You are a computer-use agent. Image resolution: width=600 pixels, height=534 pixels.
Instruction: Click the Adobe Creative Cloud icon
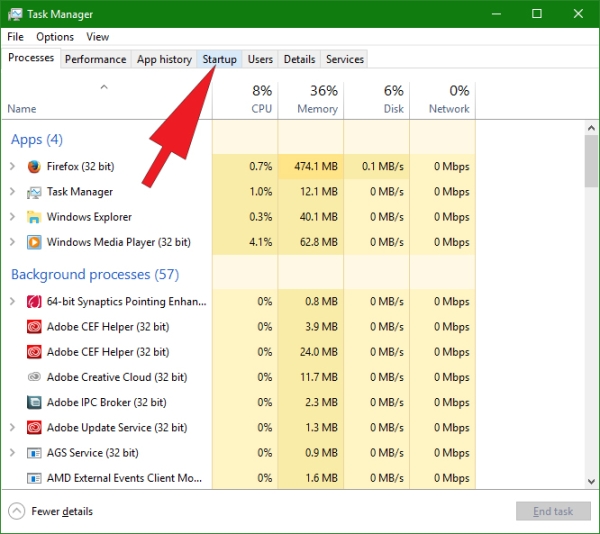[34, 377]
